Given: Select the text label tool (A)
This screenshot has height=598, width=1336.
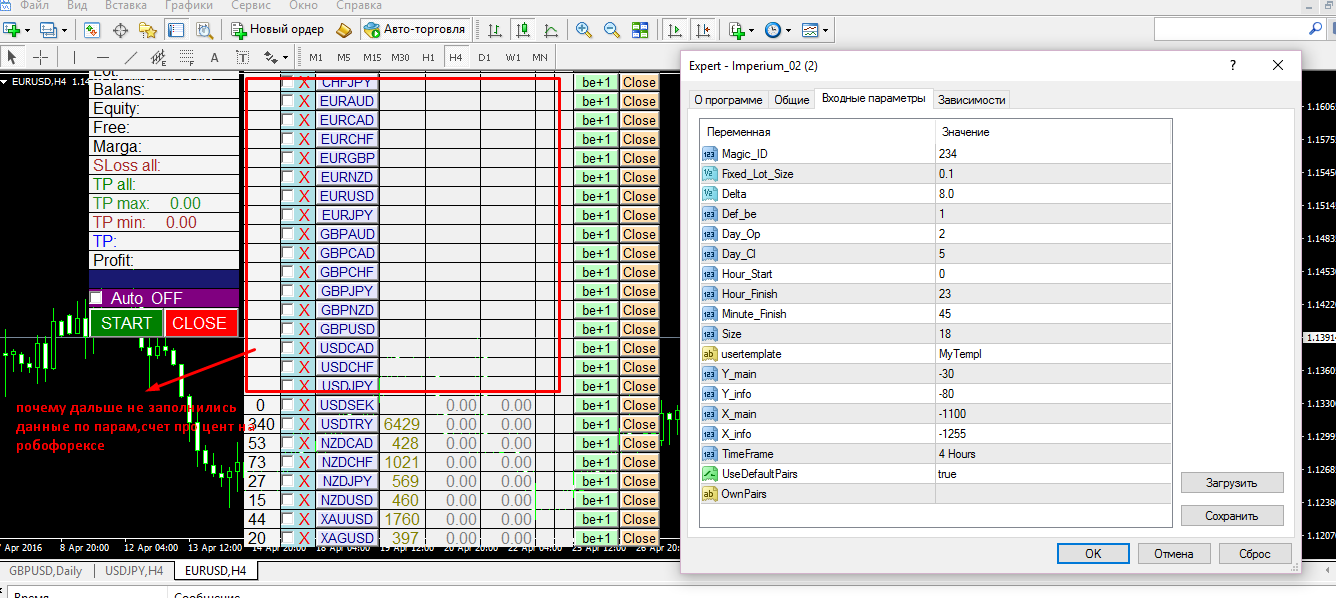Looking at the screenshot, I should coord(214,57).
